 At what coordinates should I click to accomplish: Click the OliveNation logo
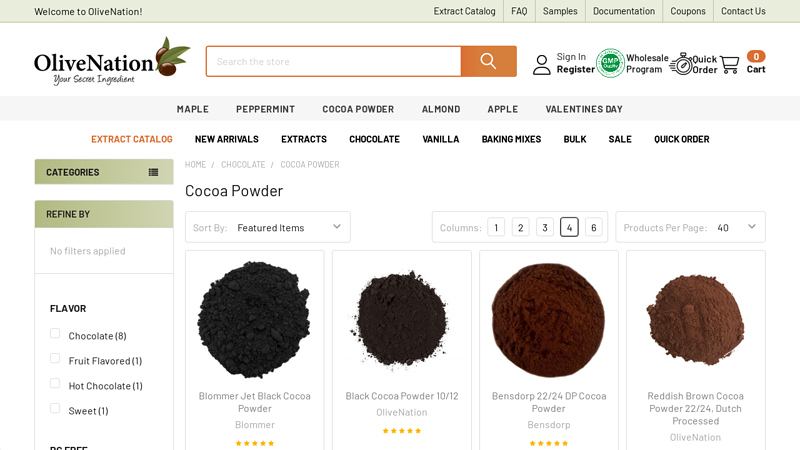tap(112, 61)
